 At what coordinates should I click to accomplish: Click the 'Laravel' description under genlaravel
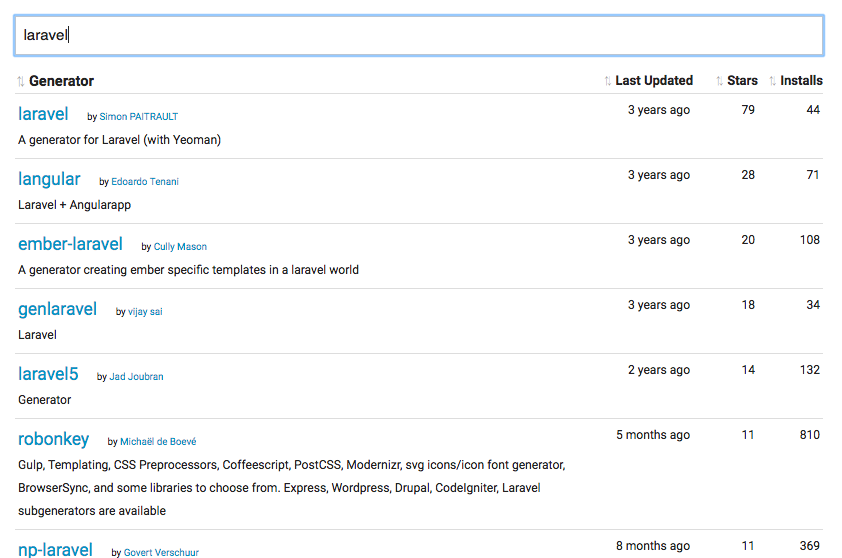point(37,335)
